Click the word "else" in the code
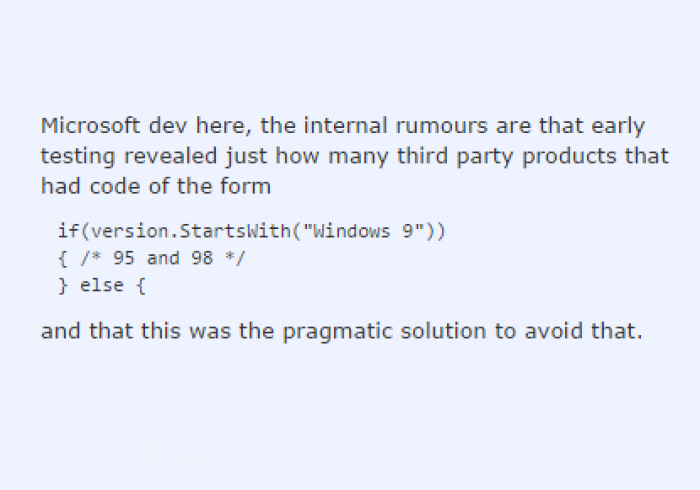 [x=102, y=286]
